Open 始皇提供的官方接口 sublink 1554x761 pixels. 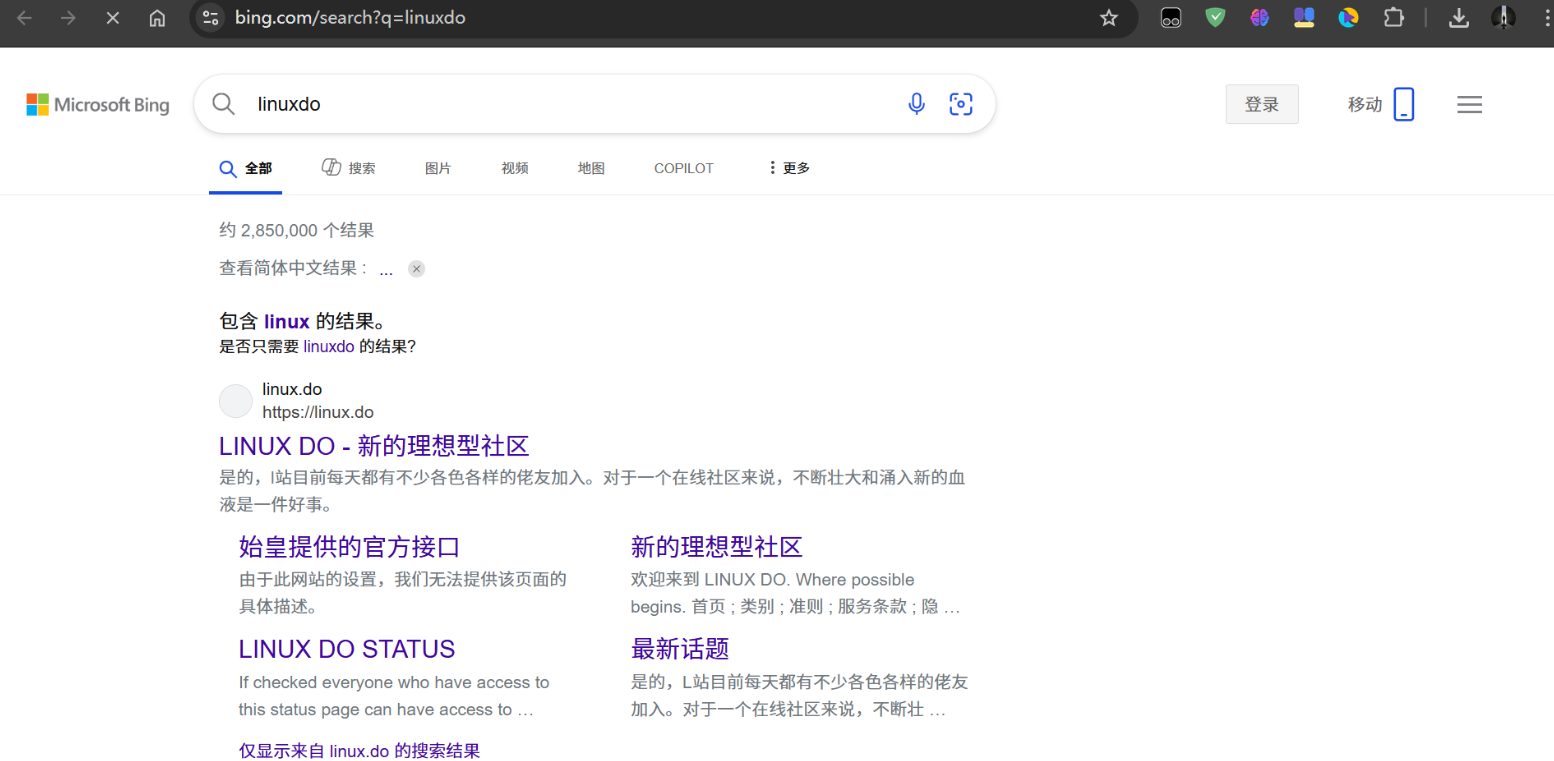[x=350, y=547]
